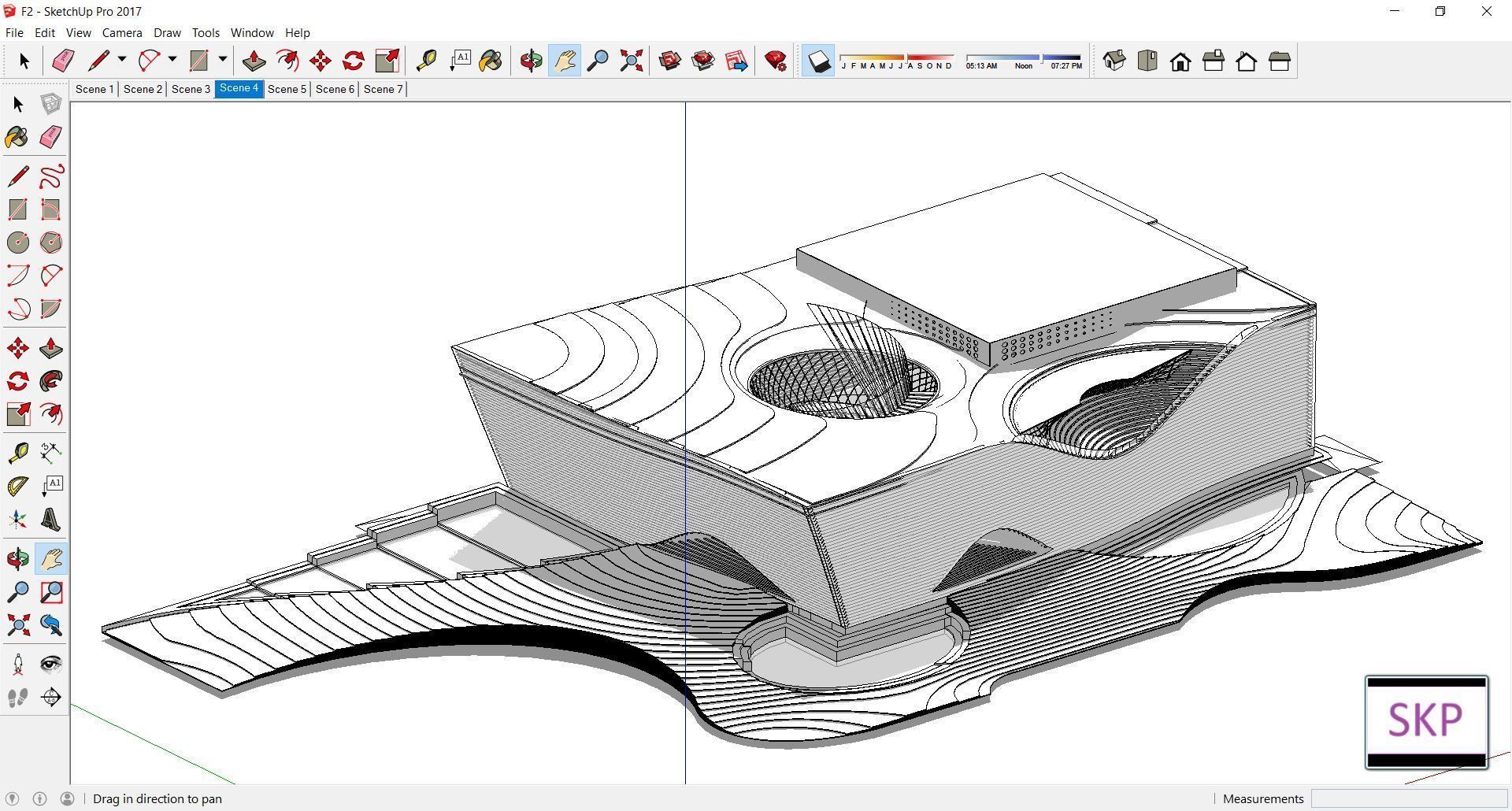This screenshot has height=811, width=1512.
Task: Select the Arc tool in top toolbar
Action: pyautogui.click(x=149, y=61)
